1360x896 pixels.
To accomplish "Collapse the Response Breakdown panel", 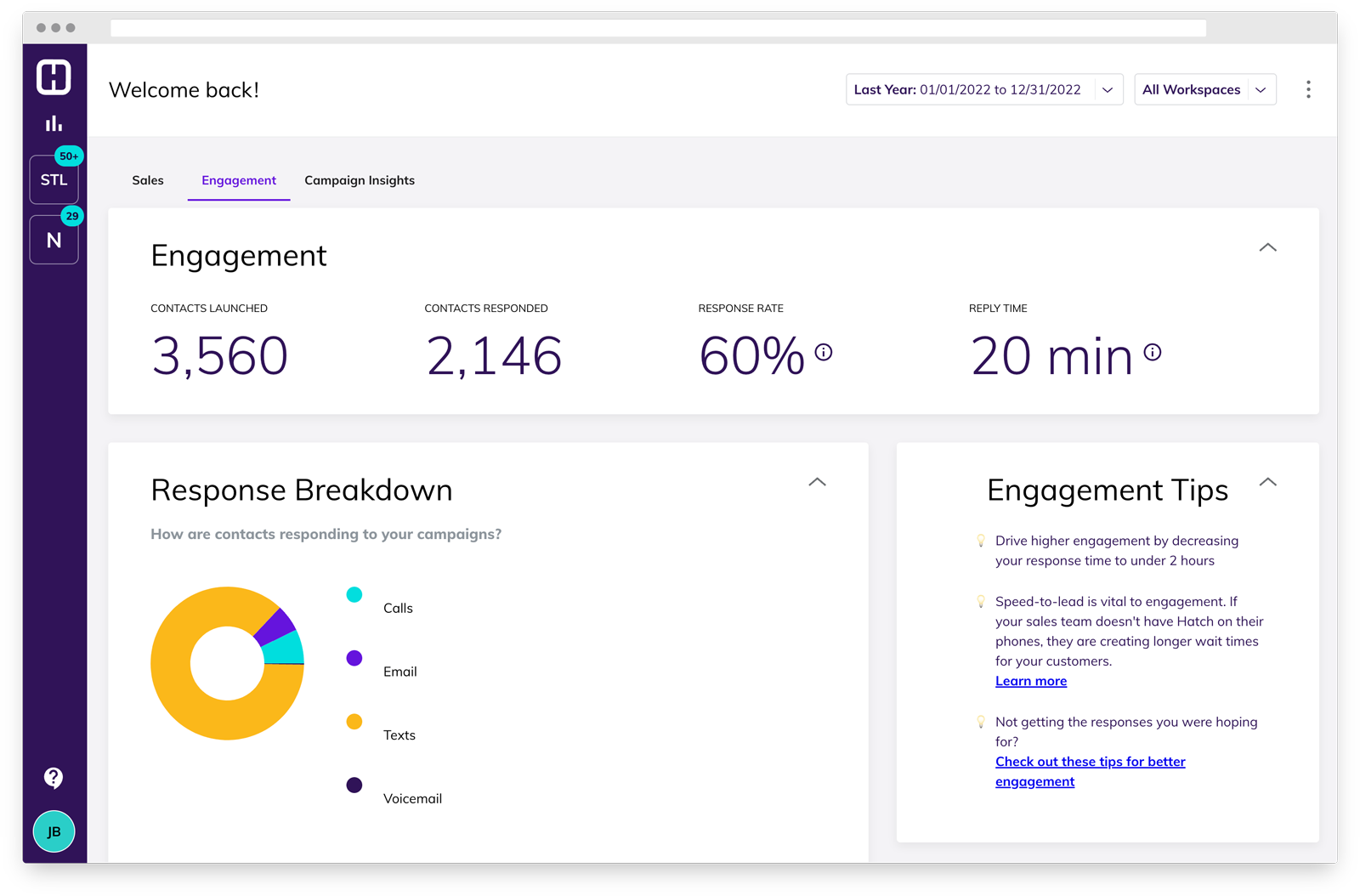I will [x=817, y=482].
